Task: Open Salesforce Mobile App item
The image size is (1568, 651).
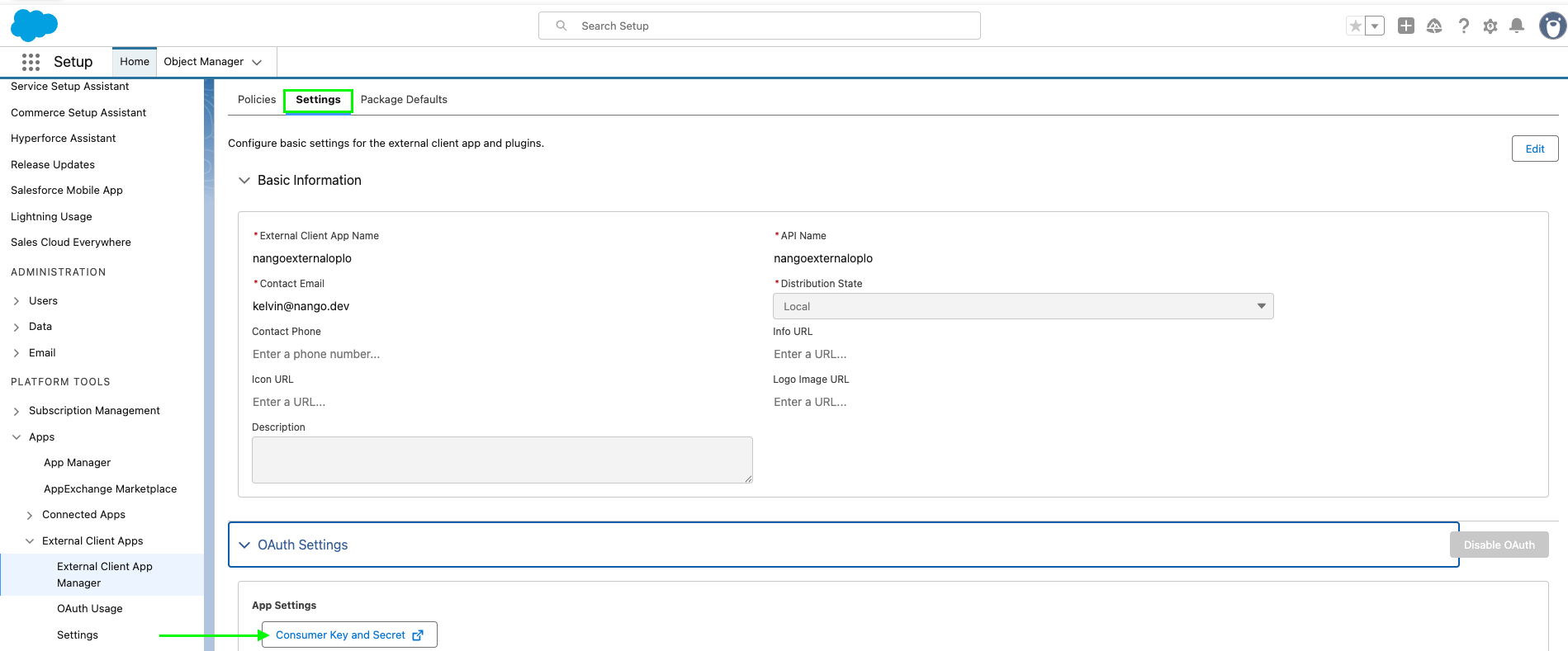Action: click(67, 191)
